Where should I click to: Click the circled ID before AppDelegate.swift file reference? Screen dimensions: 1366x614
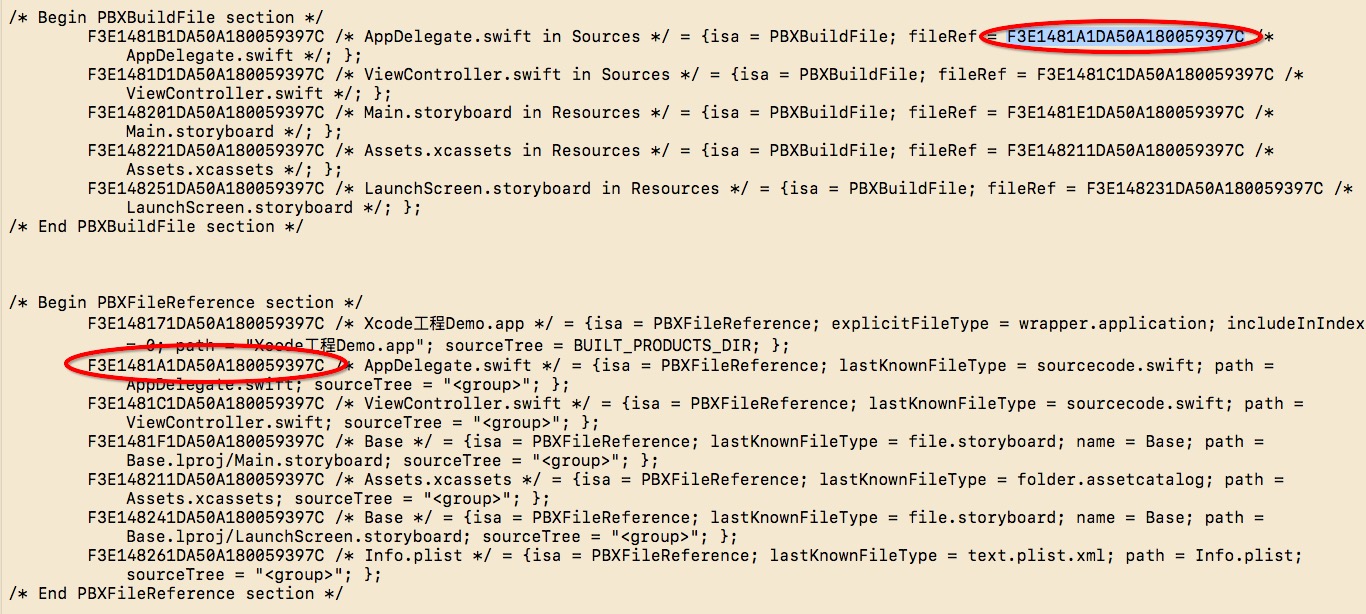click(x=205, y=365)
